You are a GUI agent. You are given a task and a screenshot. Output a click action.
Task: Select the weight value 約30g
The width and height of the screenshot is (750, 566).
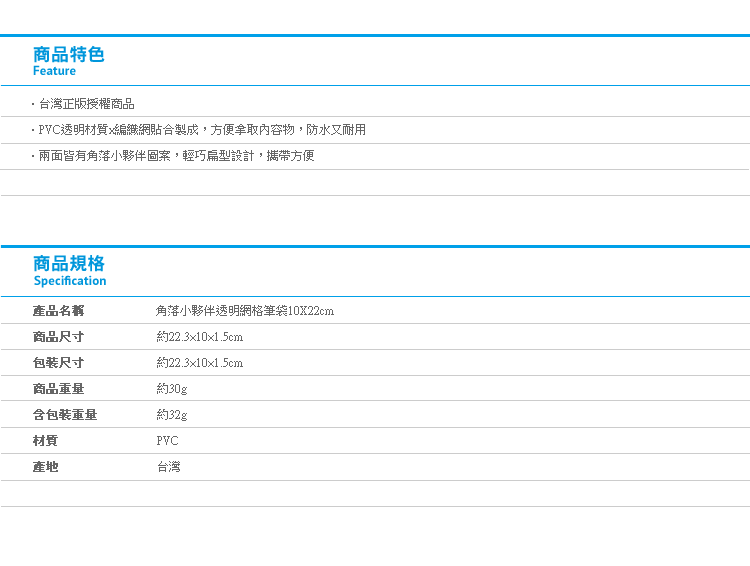172,388
